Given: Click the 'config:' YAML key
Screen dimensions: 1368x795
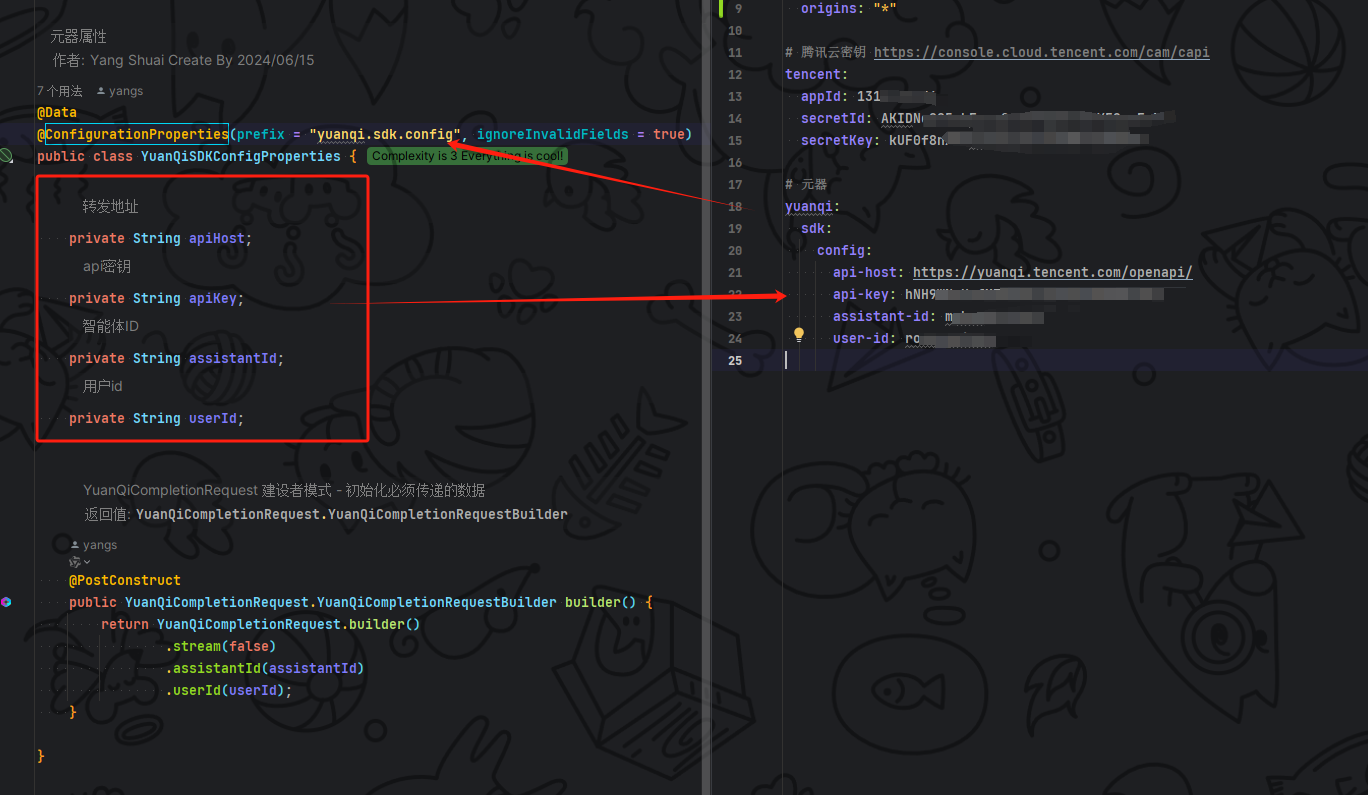Looking at the screenshot, I should coord(845,250).
